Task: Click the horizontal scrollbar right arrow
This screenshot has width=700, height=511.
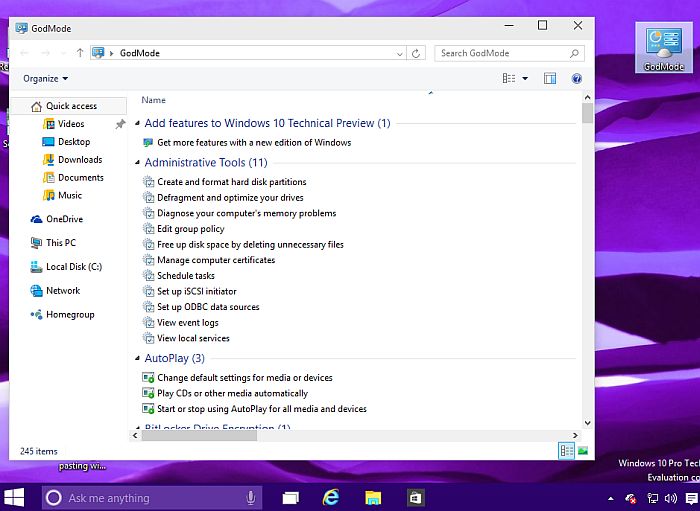Action: pyautogui.click(x=575, y=435)
